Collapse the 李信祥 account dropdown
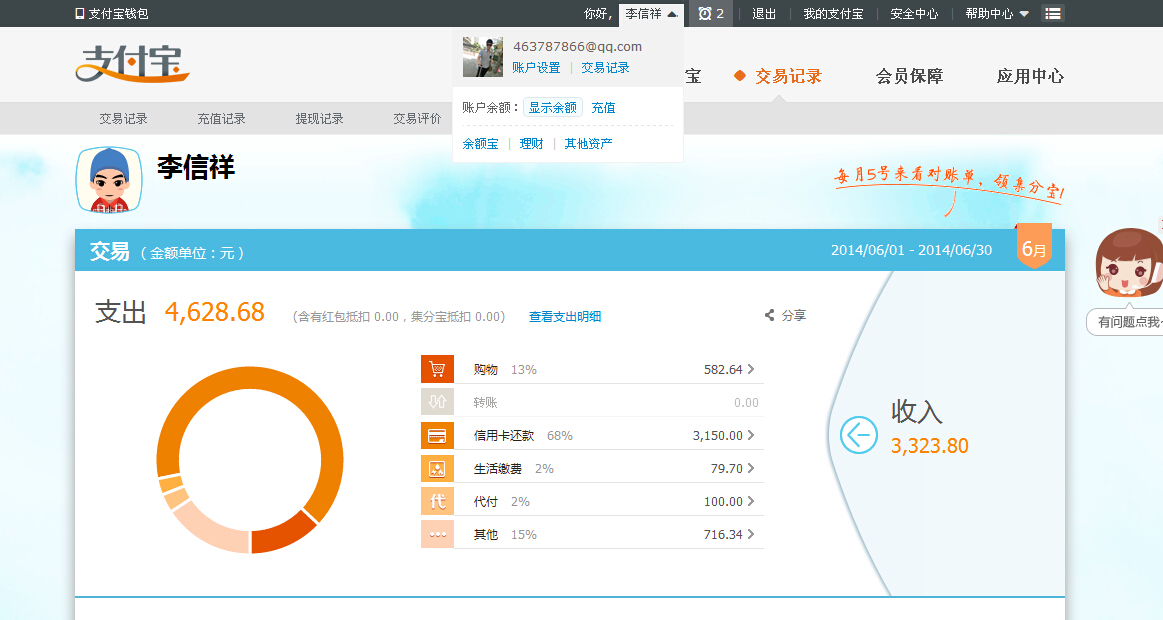Screen dimensions: 1163x620 (x=651, y=14)
